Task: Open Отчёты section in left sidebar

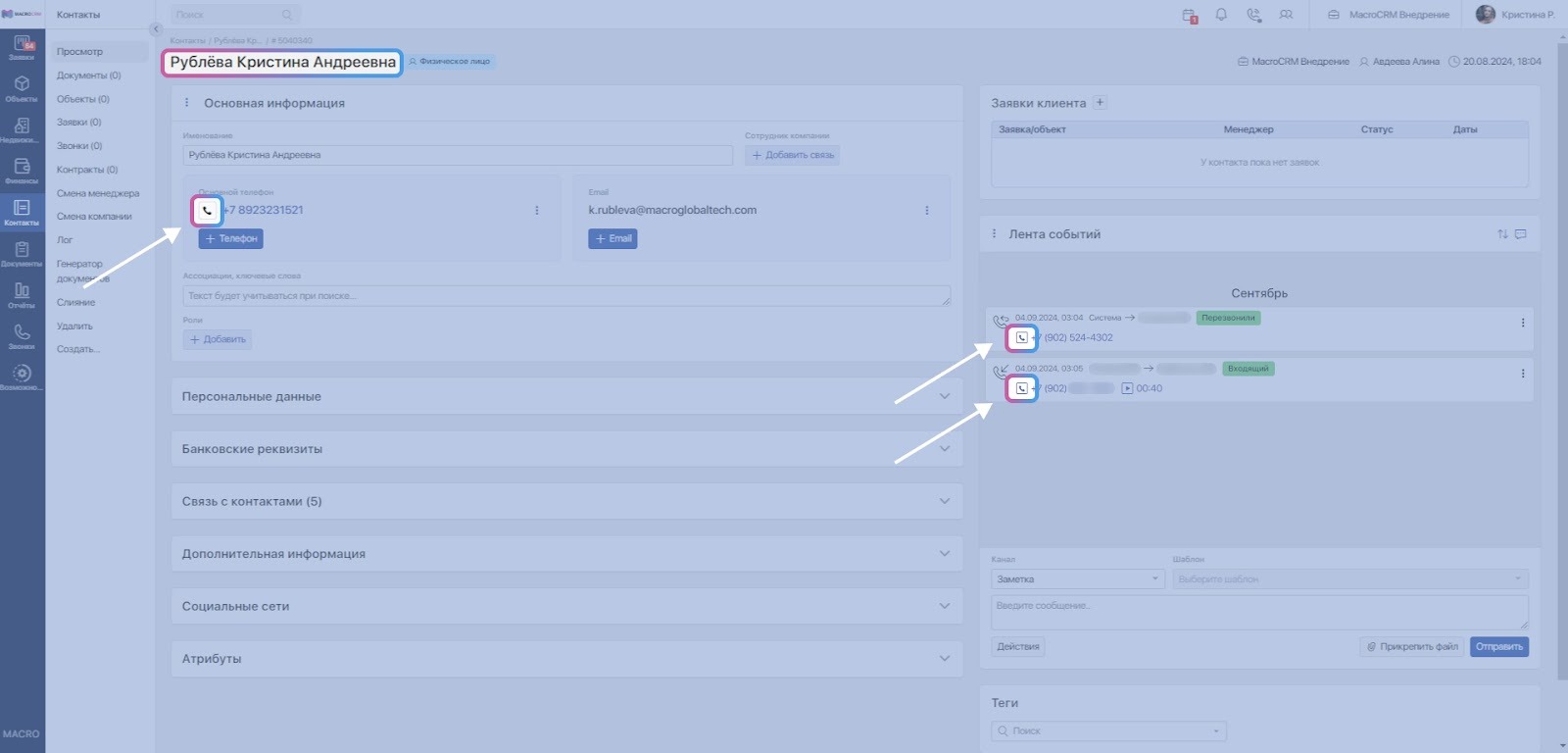Action: click(x=22, y=294)
